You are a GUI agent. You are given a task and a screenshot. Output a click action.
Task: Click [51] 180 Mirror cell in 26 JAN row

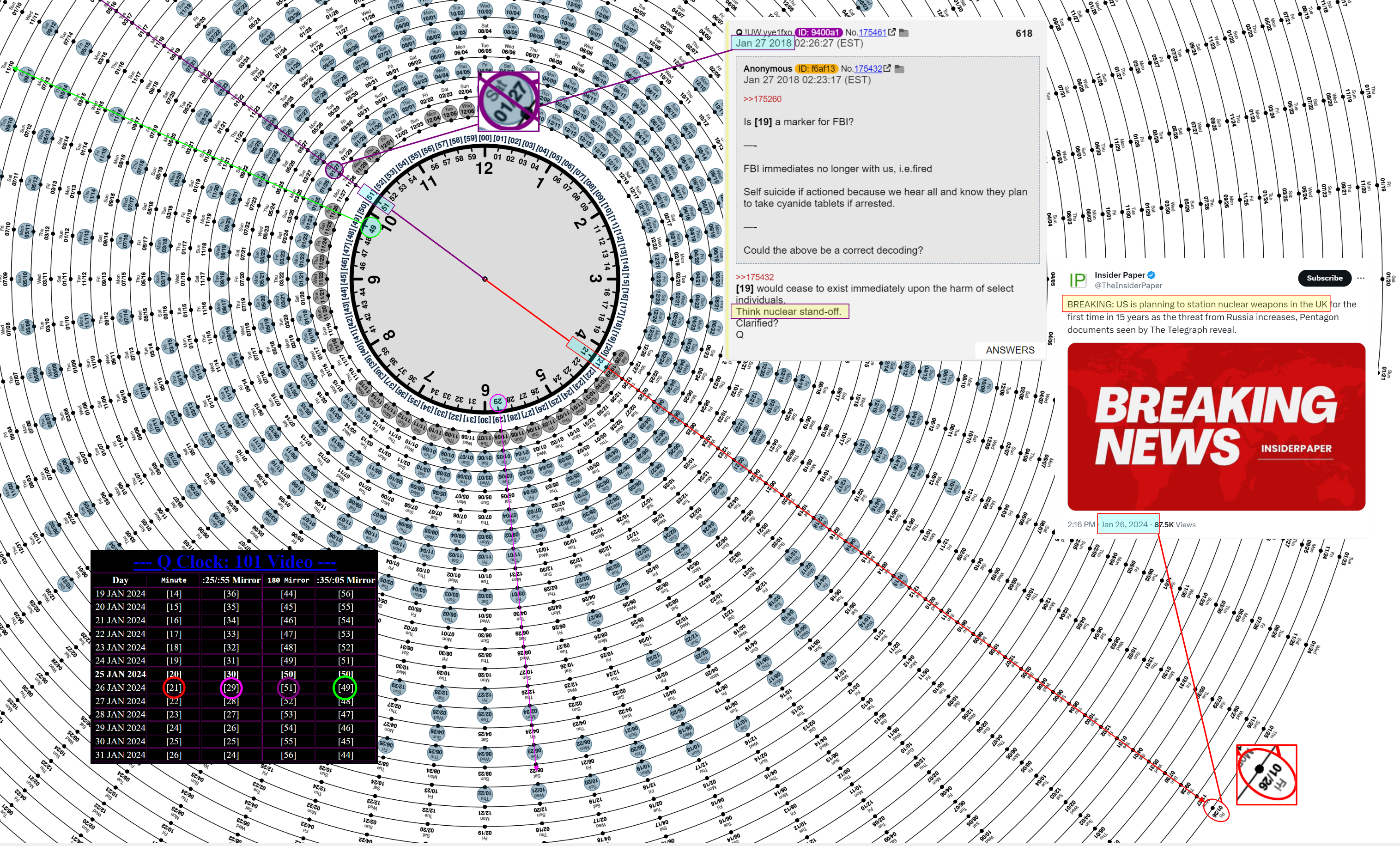click(289, 688)
